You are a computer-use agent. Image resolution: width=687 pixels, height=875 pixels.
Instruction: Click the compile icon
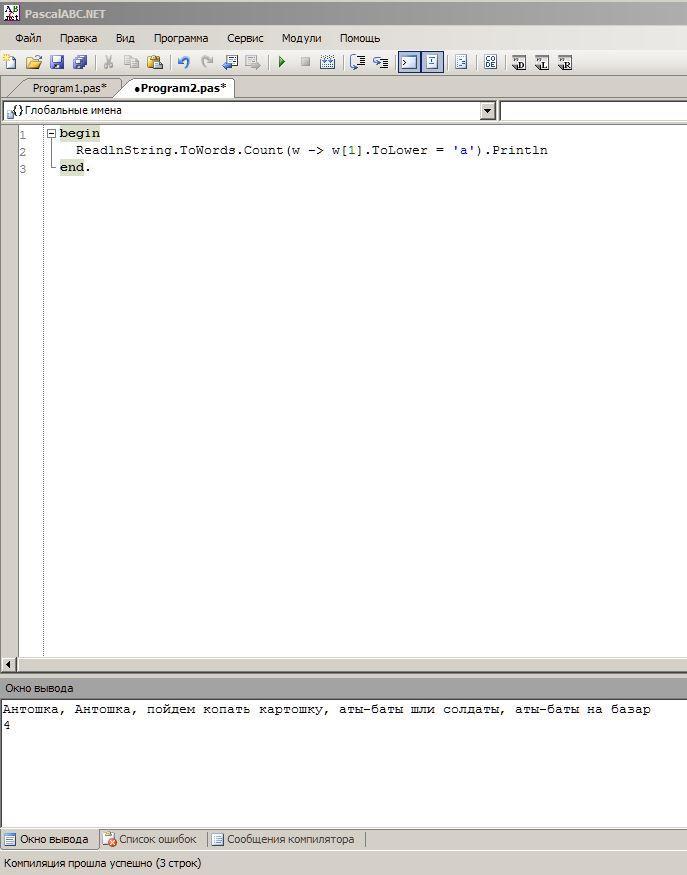tap(328, 62)
